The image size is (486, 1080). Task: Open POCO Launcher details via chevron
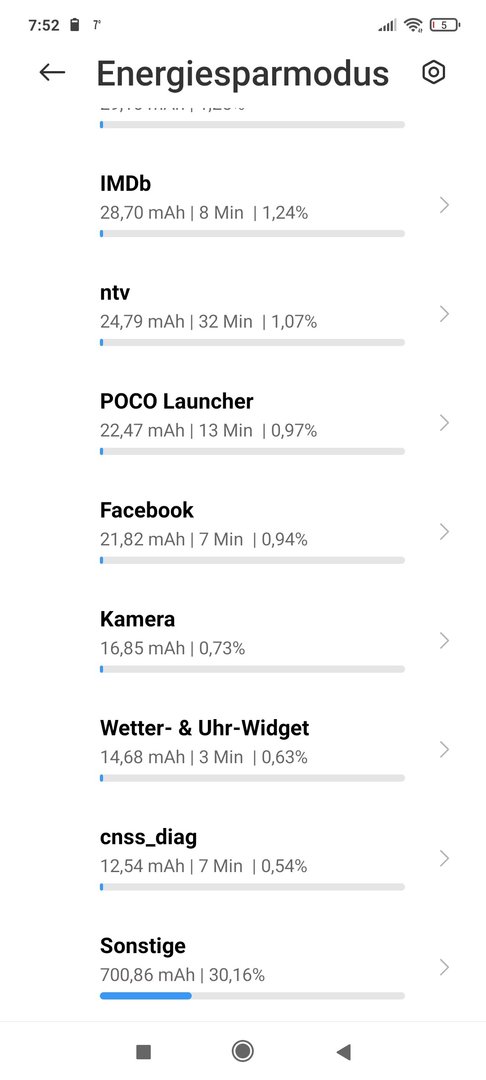point(444,423)
